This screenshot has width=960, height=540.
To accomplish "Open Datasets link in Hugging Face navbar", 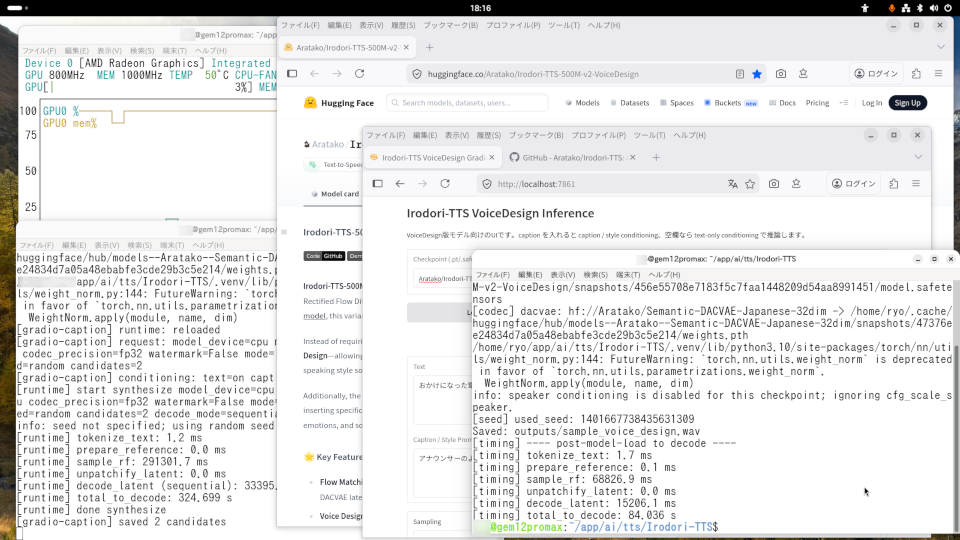I will (629, 103).
